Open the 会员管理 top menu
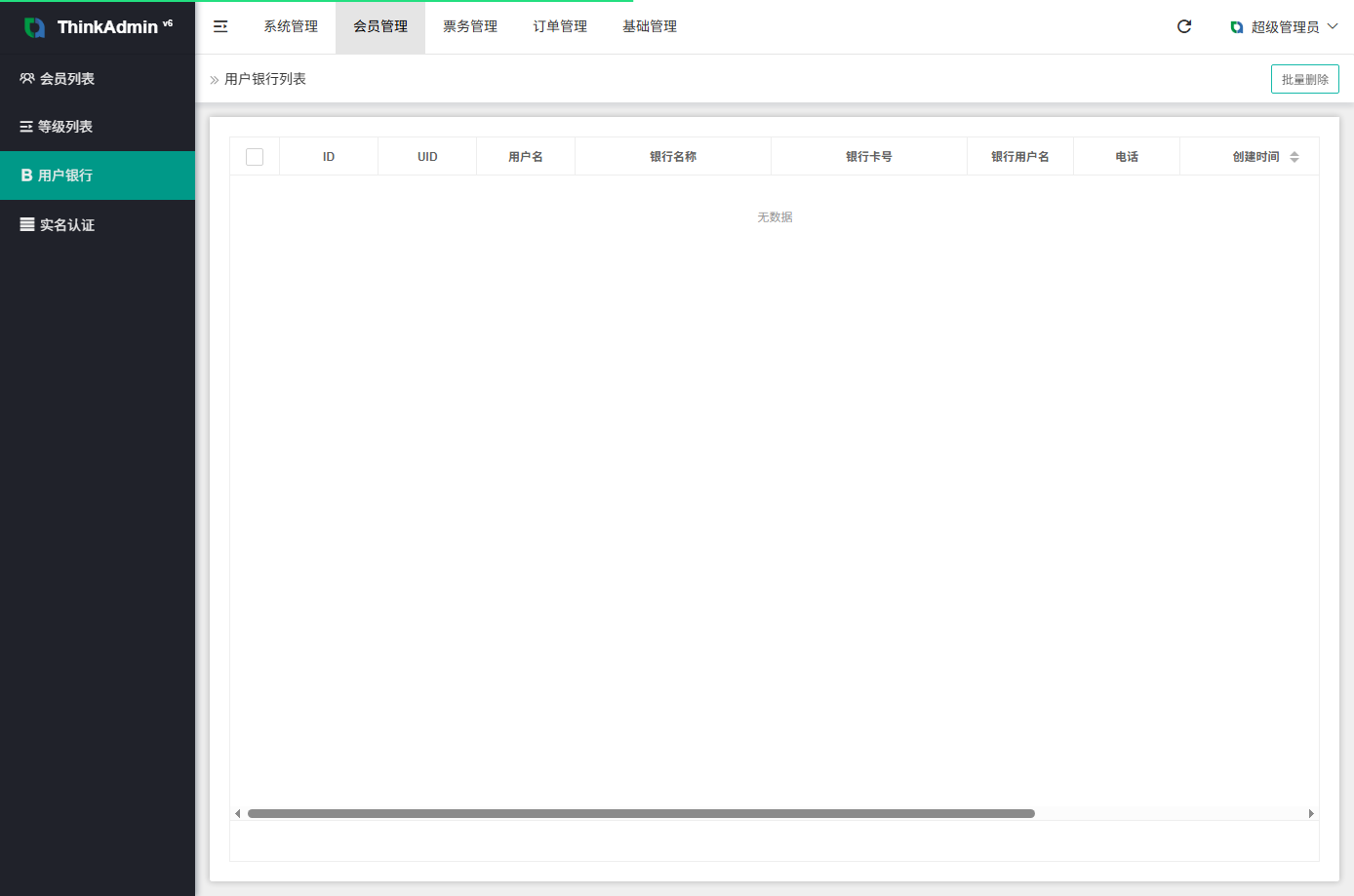 click(380, 26)
